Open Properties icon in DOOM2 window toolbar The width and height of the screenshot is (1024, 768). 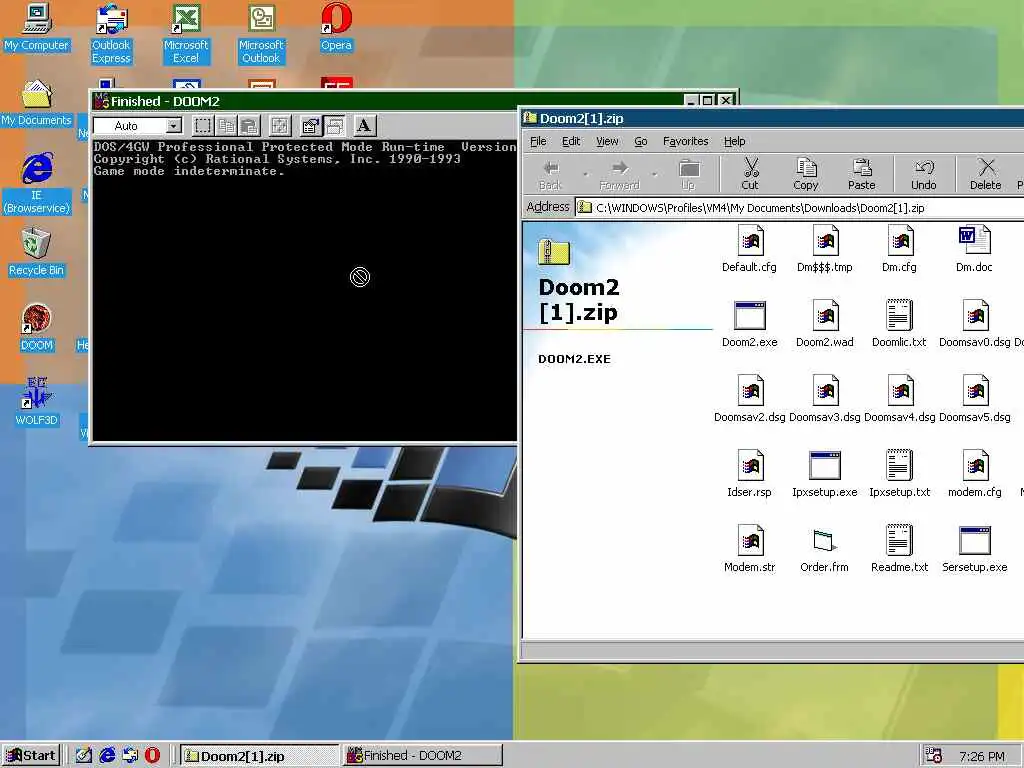[311, 125]
